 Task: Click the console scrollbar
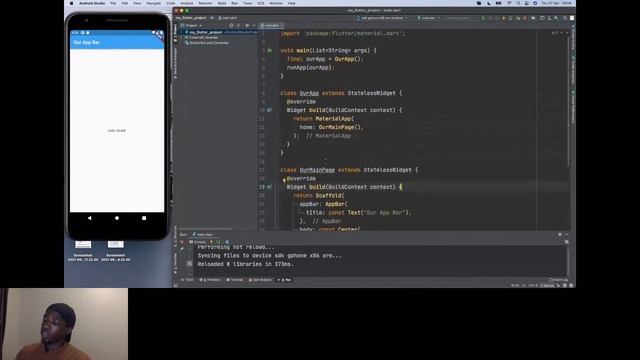568,261
